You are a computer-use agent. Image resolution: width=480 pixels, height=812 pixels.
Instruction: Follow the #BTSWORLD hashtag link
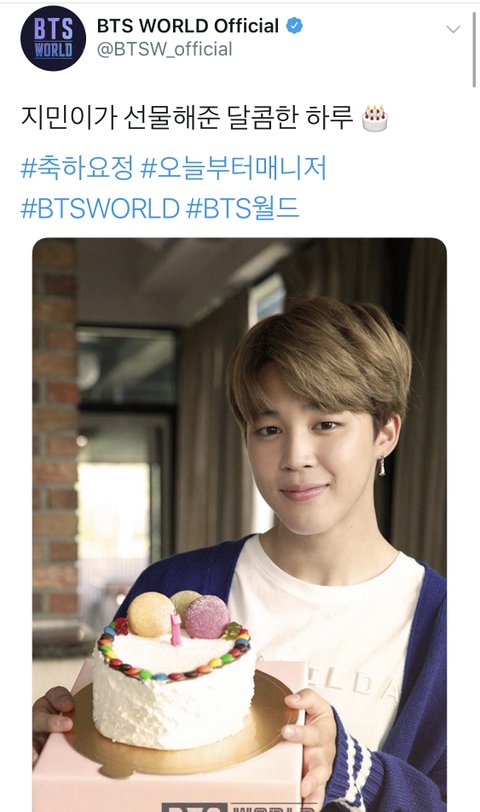[x=100, y=208]
